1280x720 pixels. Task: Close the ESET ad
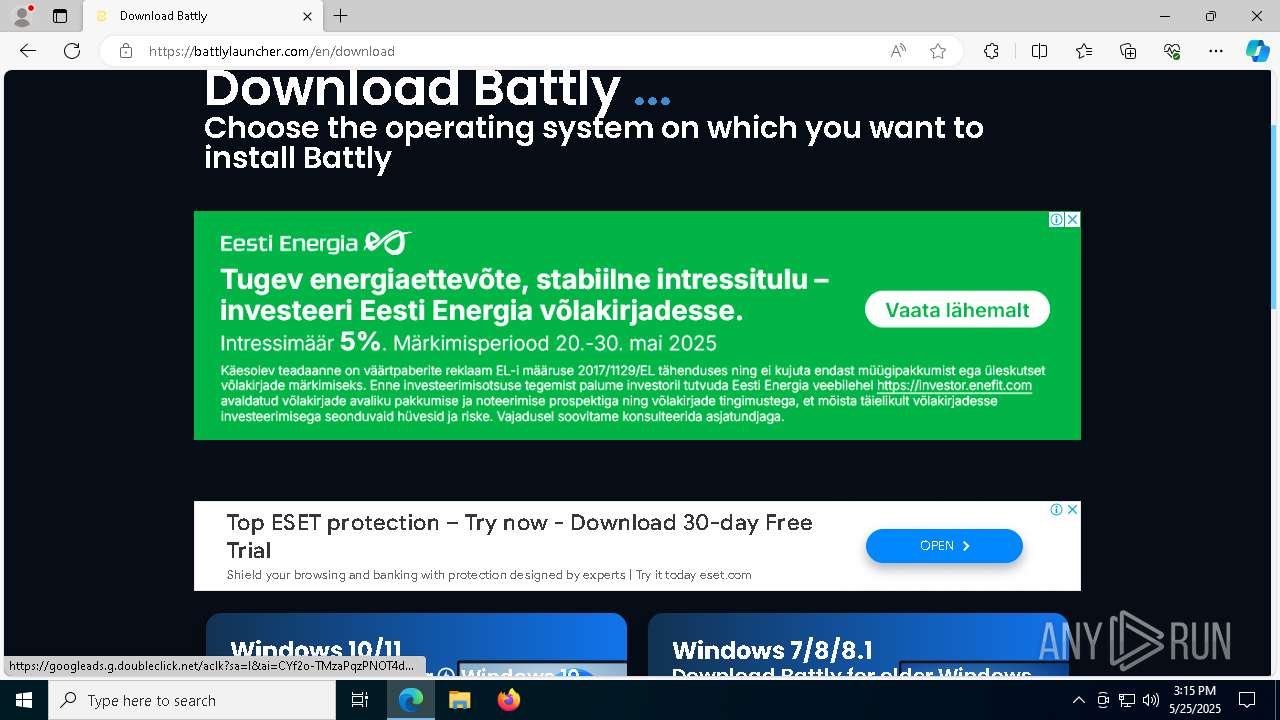1072,509
